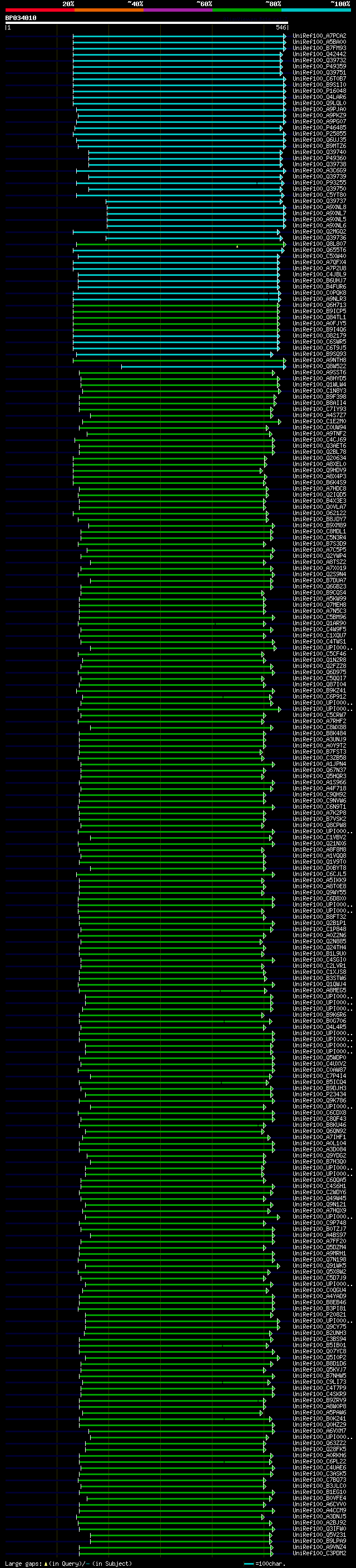356x1568 pixels.
Task: Click the query end position 546
Action: pyautogui.click(x=280, y=27)
